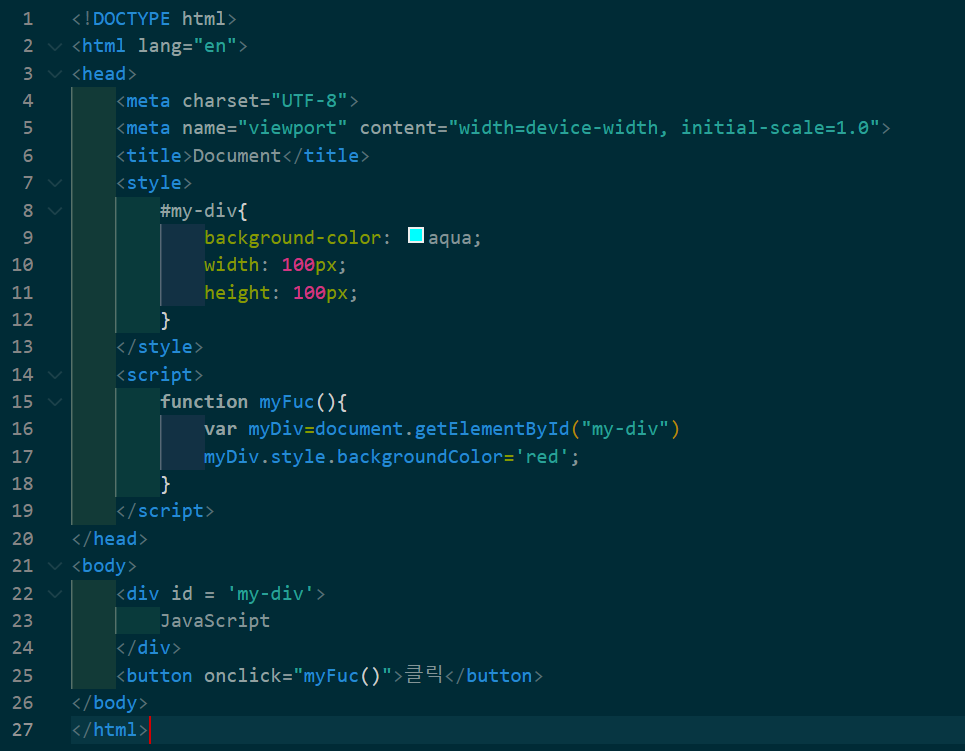This screenshot has width=965, height=751.
Task: Collapse the style block fold on line 7
Action: click(55, 183)
